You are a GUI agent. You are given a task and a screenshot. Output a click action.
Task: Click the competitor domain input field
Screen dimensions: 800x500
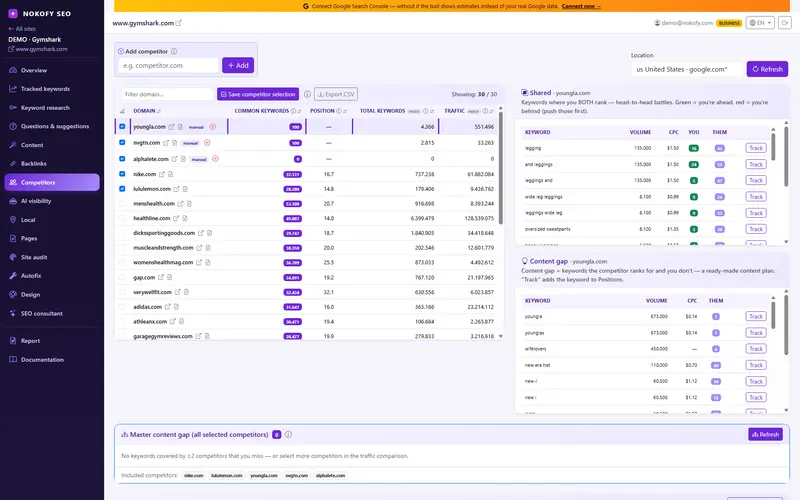pyautogui.click(x=168, y=65)
